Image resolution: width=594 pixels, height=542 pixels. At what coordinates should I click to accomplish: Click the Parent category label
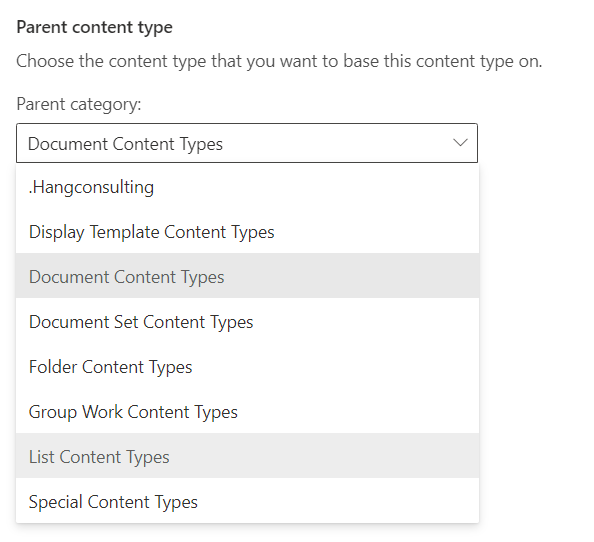point(79,104)
